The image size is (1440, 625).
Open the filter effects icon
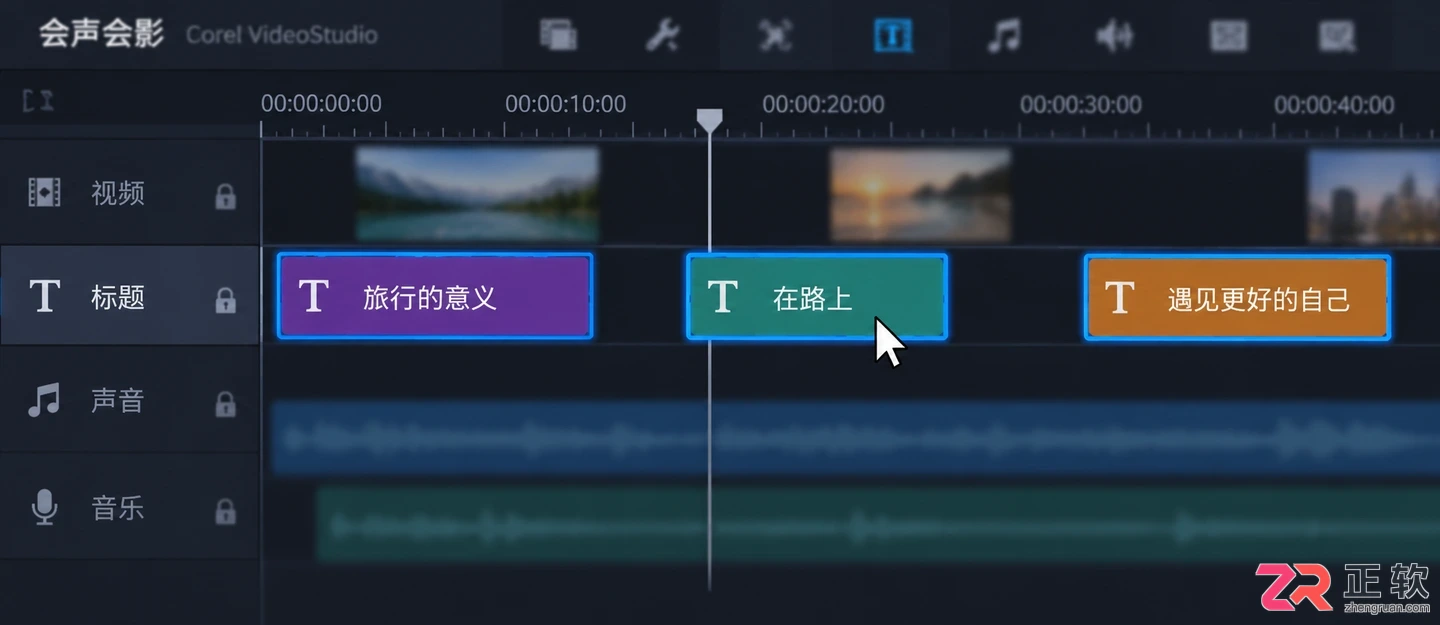tap(1229, 36)
